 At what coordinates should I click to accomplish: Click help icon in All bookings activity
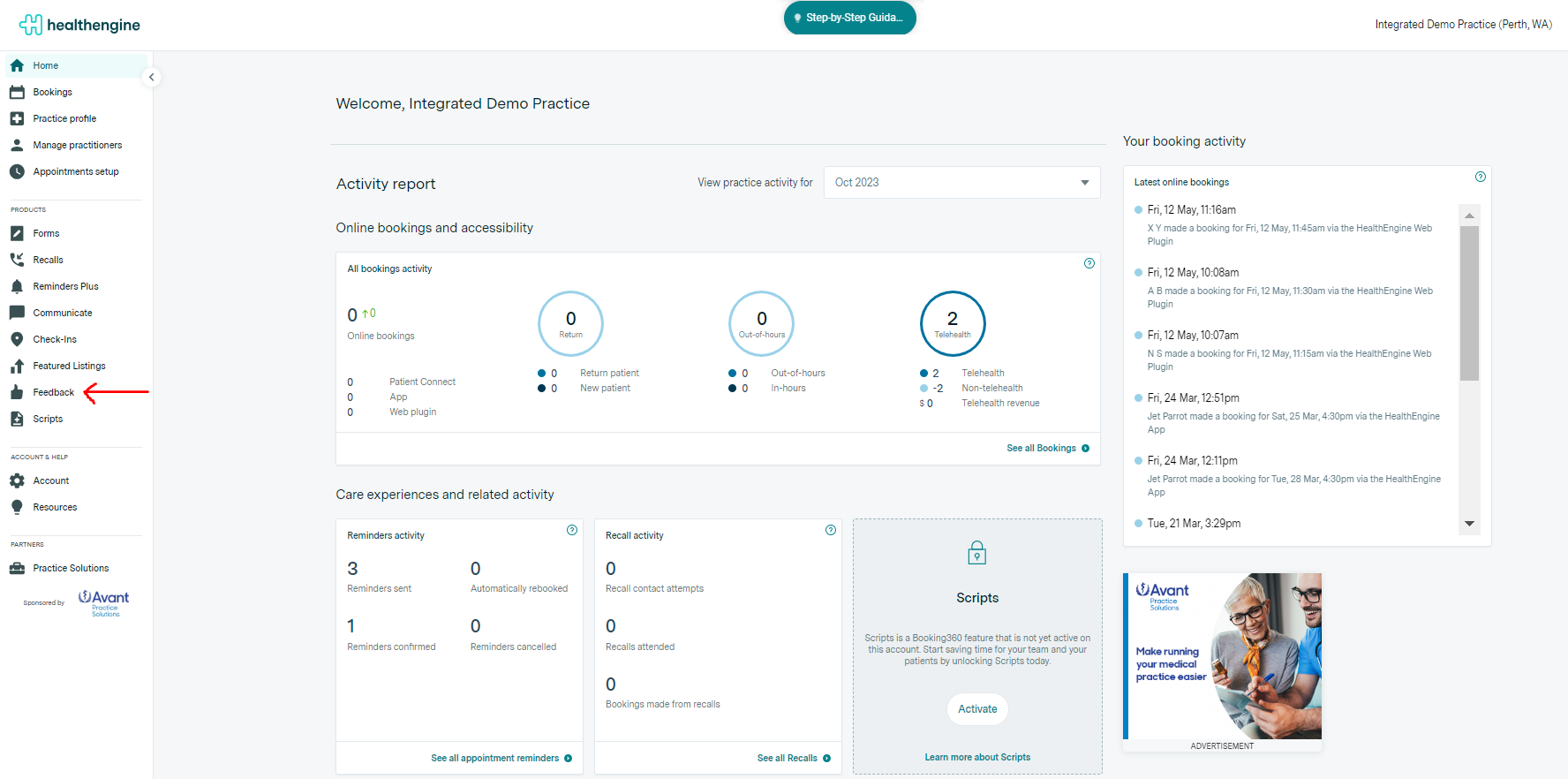(x=1089, y=263)
